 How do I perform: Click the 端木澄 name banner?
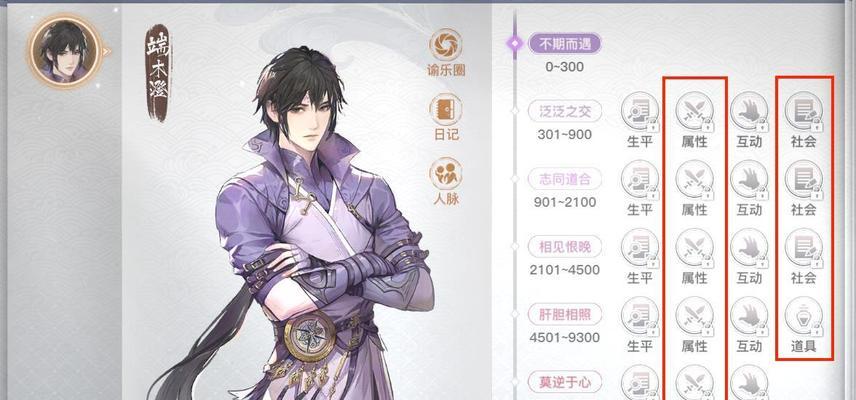point(158,73)
